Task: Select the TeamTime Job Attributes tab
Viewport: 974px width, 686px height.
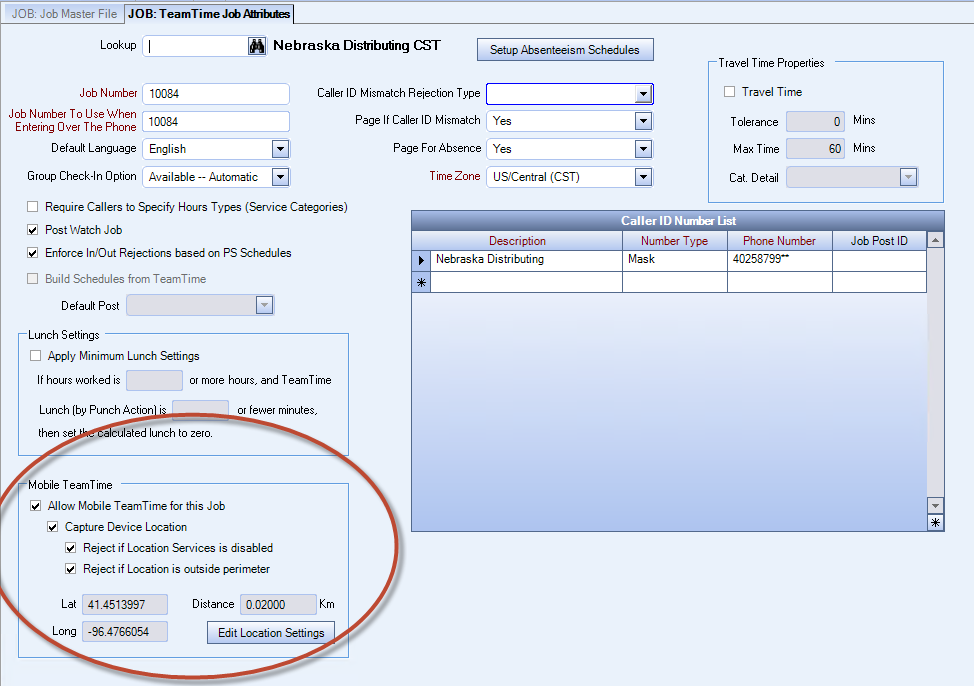Action: (x=209, y=13)
